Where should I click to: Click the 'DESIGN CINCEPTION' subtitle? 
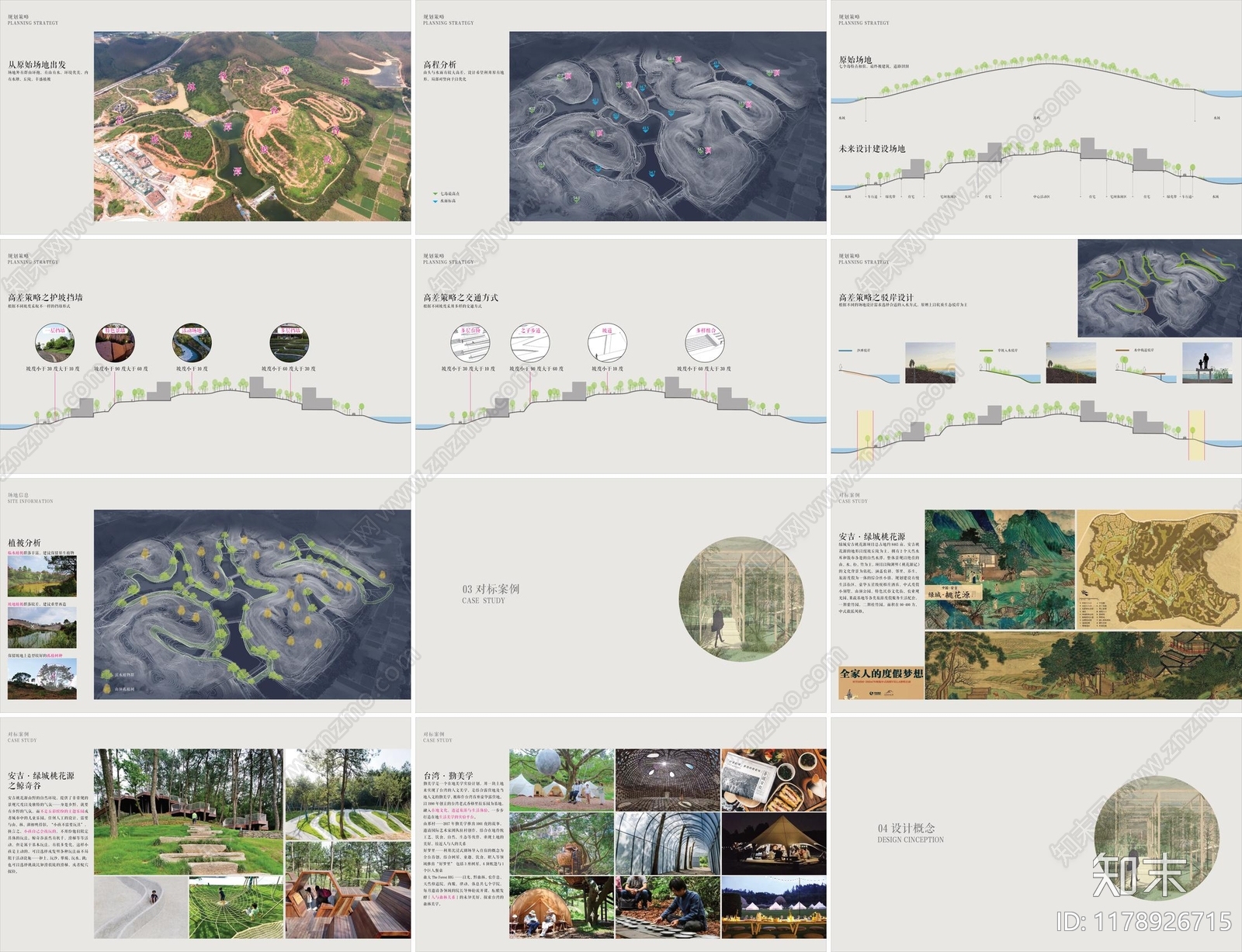(911, 839)
